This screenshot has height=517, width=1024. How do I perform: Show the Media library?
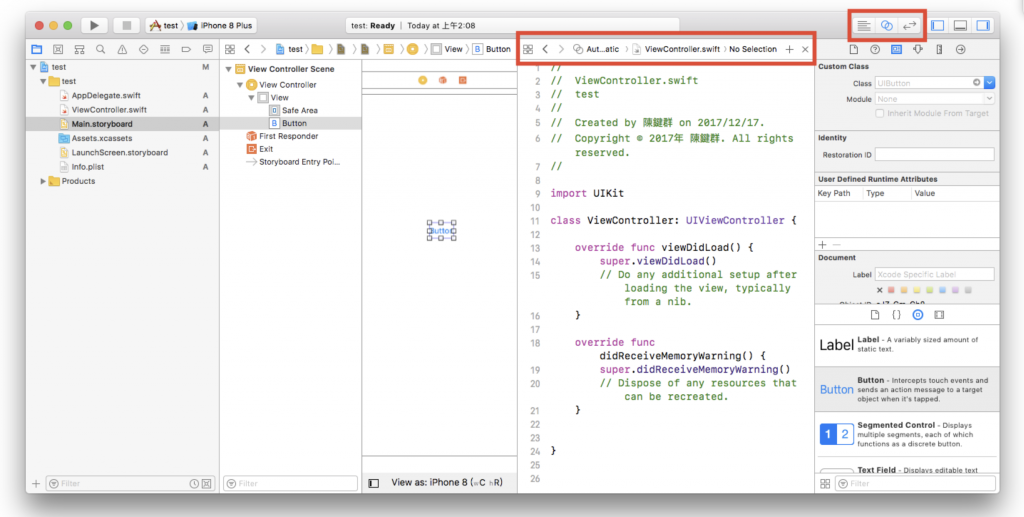(x=939, y=315)
